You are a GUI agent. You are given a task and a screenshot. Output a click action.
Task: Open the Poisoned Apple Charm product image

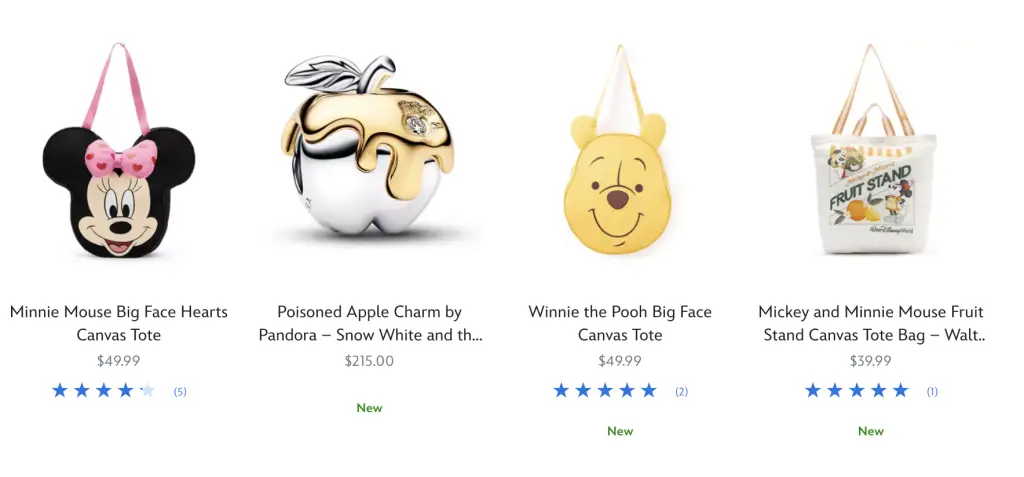369,145
